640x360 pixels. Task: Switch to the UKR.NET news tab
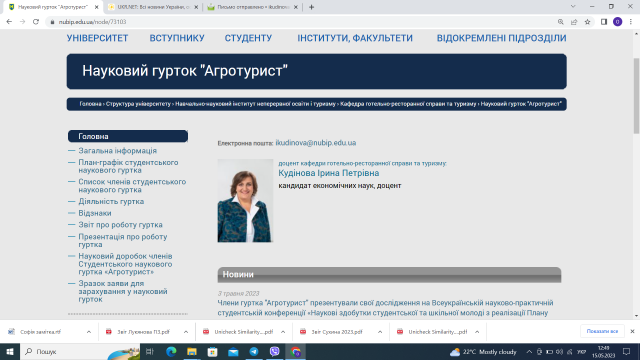[x=153, y=7]
